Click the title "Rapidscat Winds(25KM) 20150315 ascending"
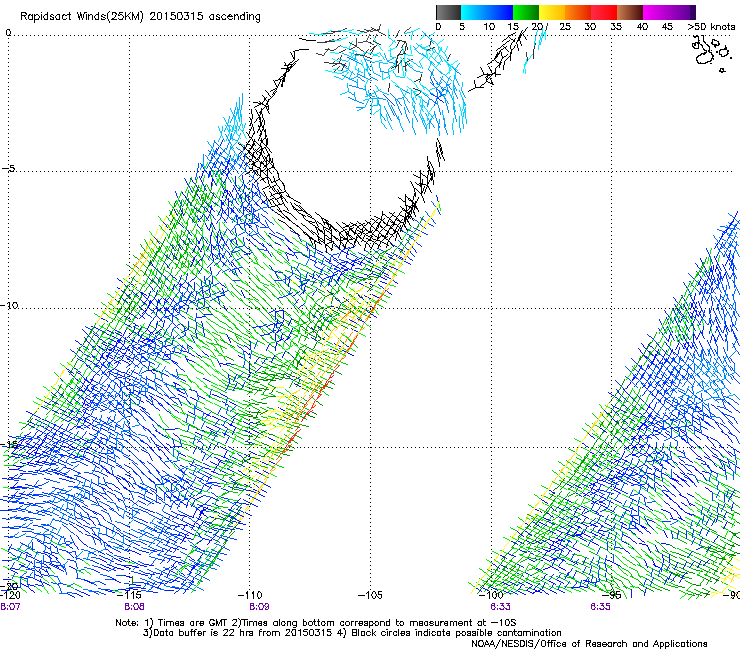Screen dimensions: 740x650 click(140, 16)
